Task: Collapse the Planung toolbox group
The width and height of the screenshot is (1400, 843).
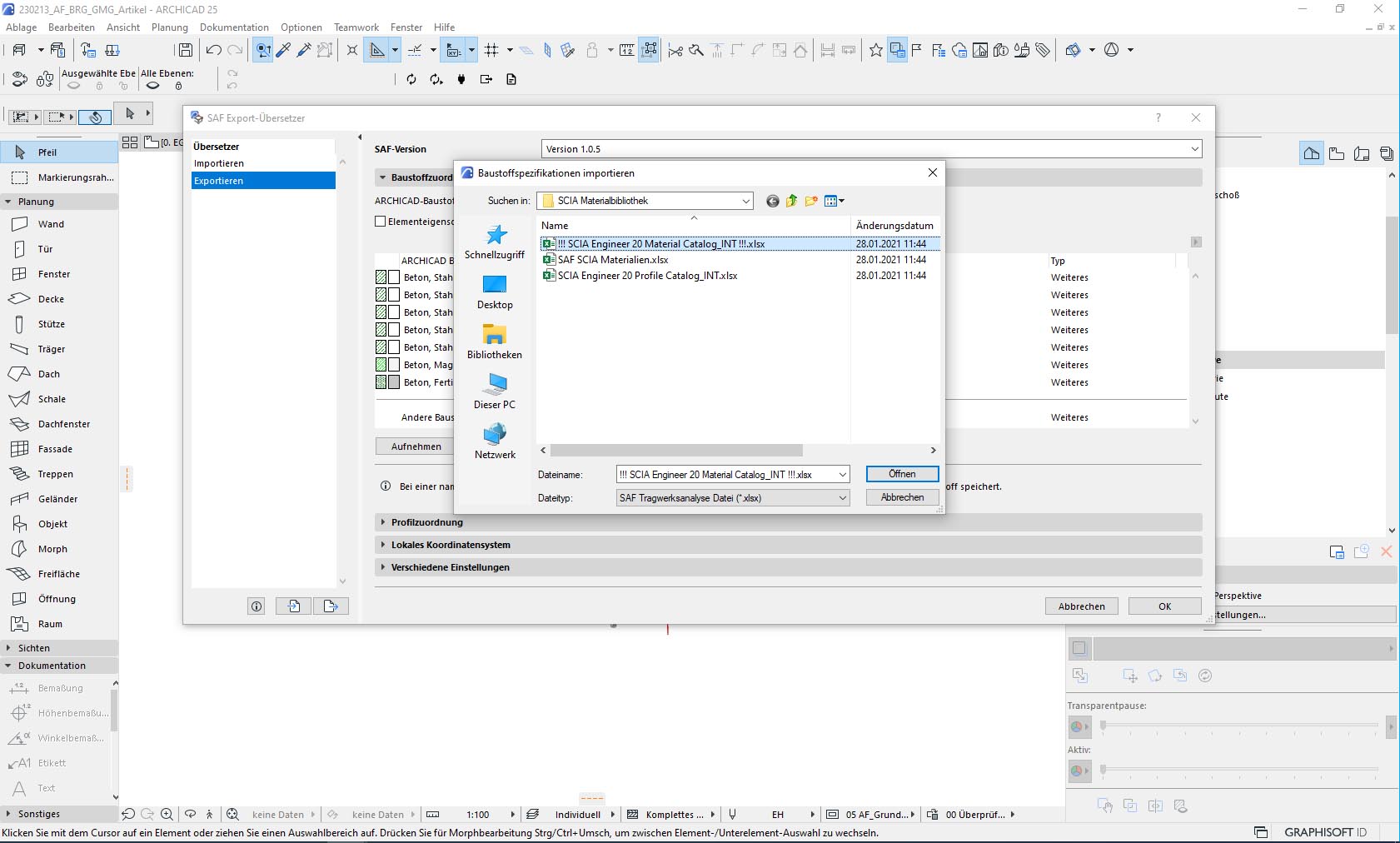Action: point(8,202)
